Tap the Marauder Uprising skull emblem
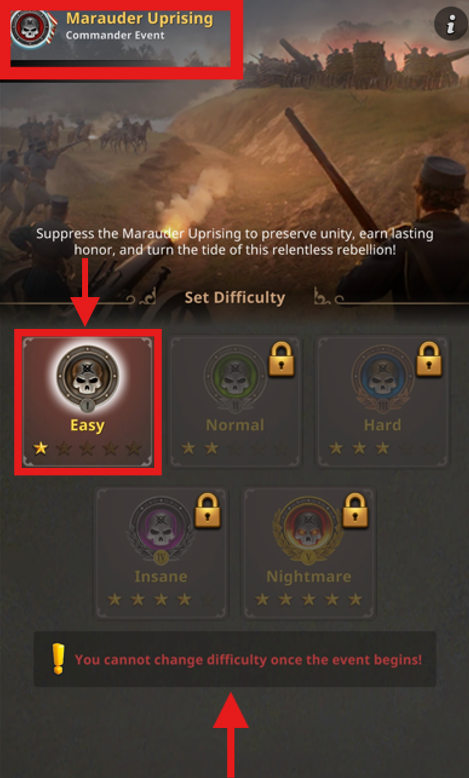 [x=33, y=29]
